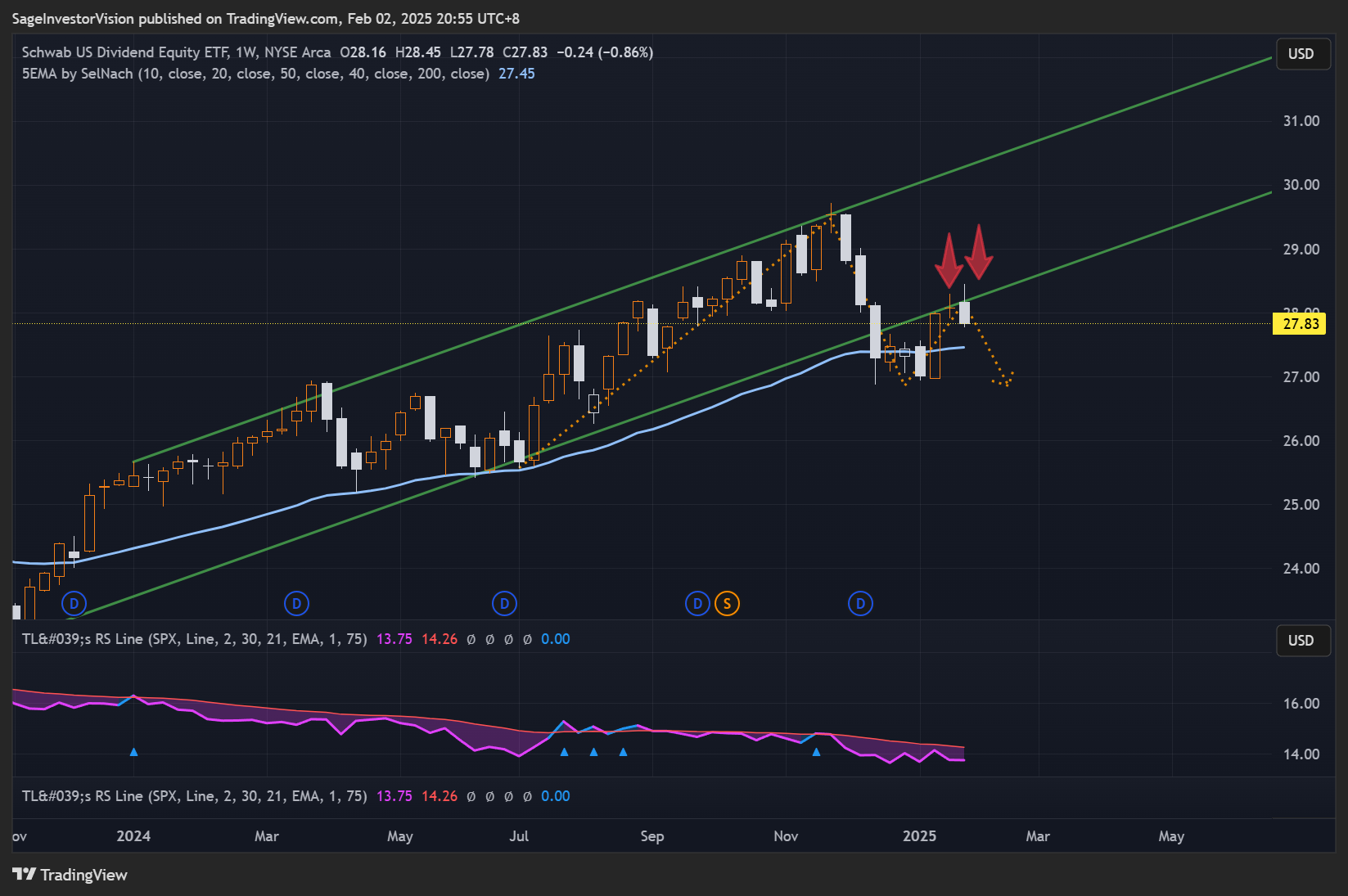Click upper TL's RS Line indicator legend
The width and height of the screenshot is (1348, 896).
click(194, 639)
